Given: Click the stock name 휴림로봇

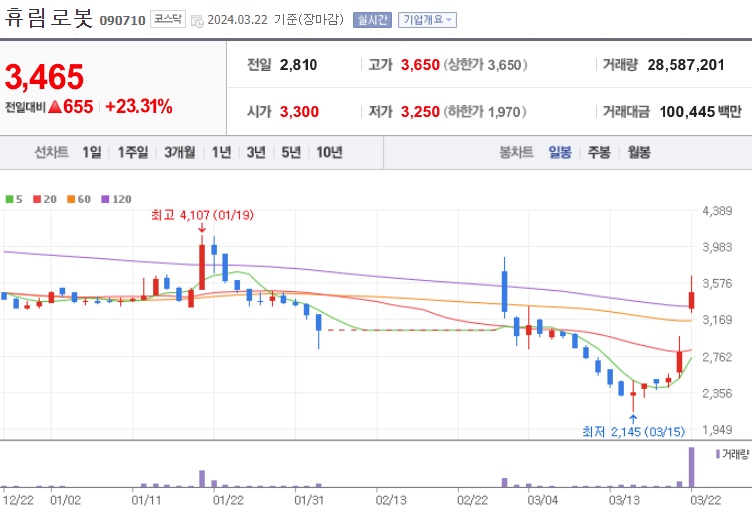Looking at the screenshot, I should click(x=48, y=18).
